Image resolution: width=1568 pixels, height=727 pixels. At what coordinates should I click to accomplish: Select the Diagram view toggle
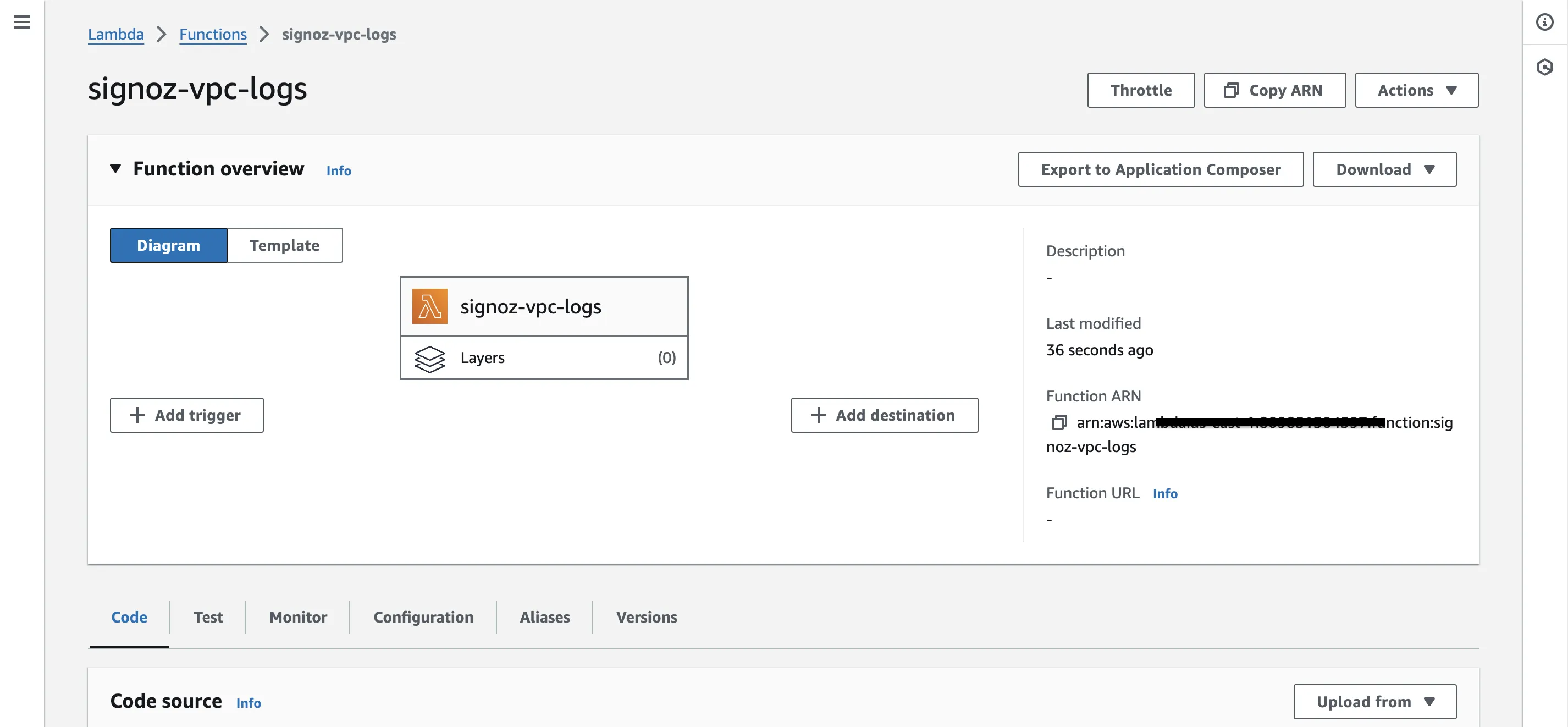tap(169, 245)
